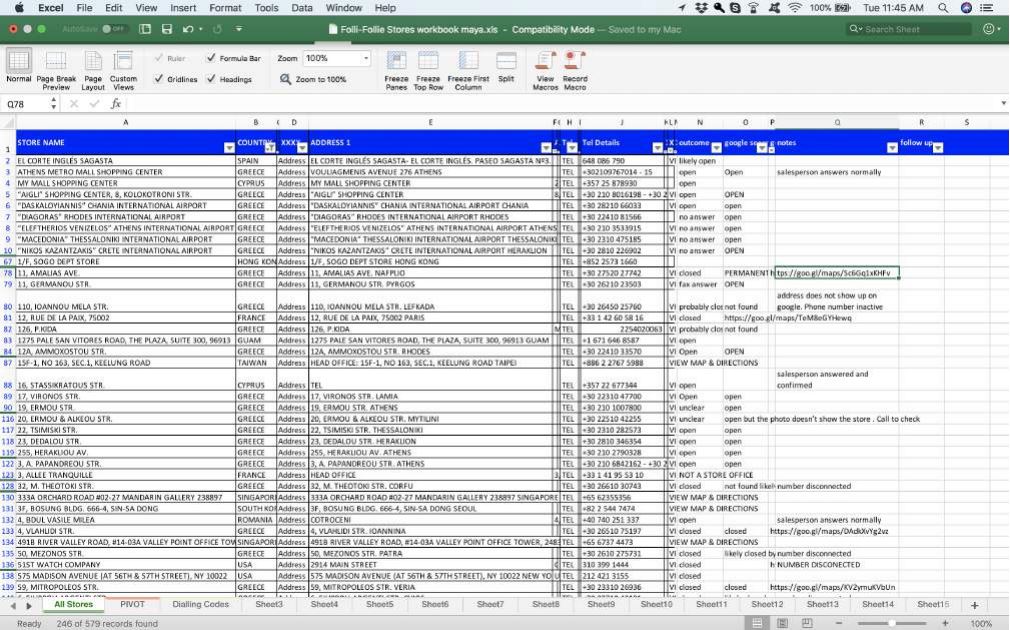Click the fx insert function icon
This screenshot has width=1010, height=630.
(116, 104)
